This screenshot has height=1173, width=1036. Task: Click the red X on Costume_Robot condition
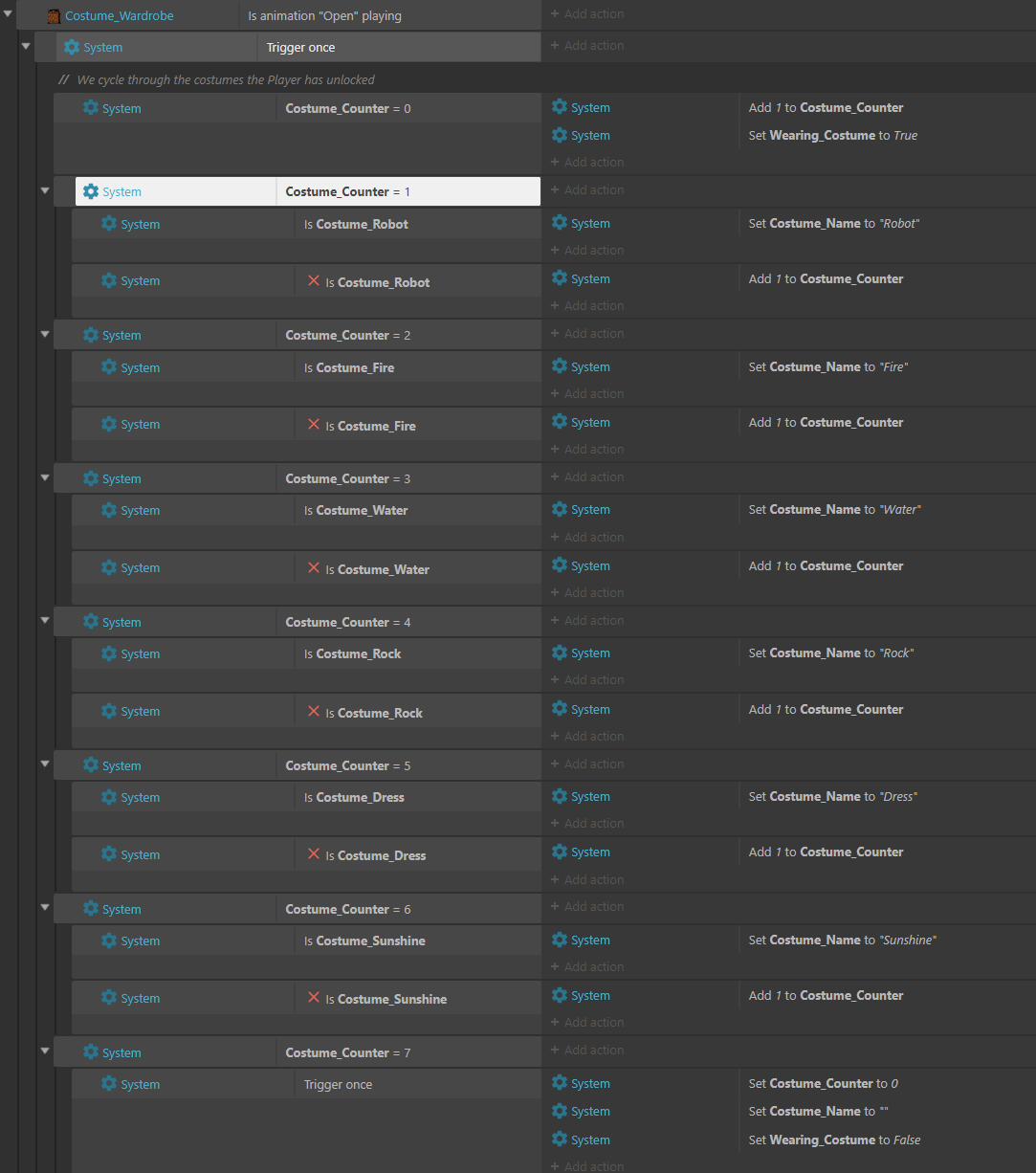[314, 281]
